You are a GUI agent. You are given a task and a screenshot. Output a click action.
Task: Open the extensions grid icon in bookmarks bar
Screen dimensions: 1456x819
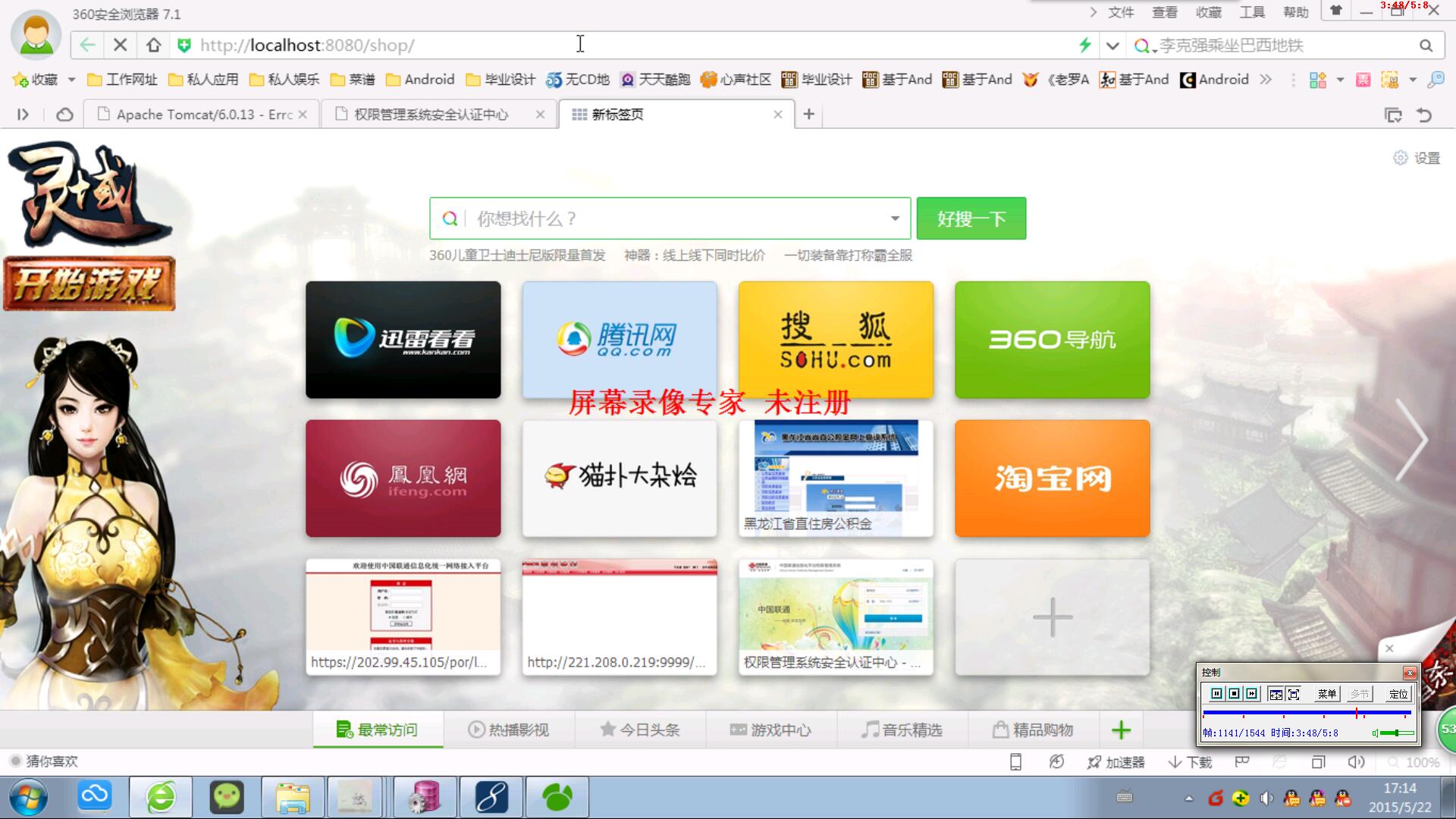click(x=1318, y=80)
